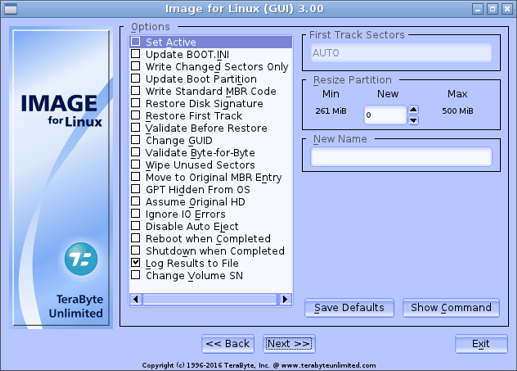Check the Change GUID option
The width and height of the screenshot is (517, 371).
(135, 140)
